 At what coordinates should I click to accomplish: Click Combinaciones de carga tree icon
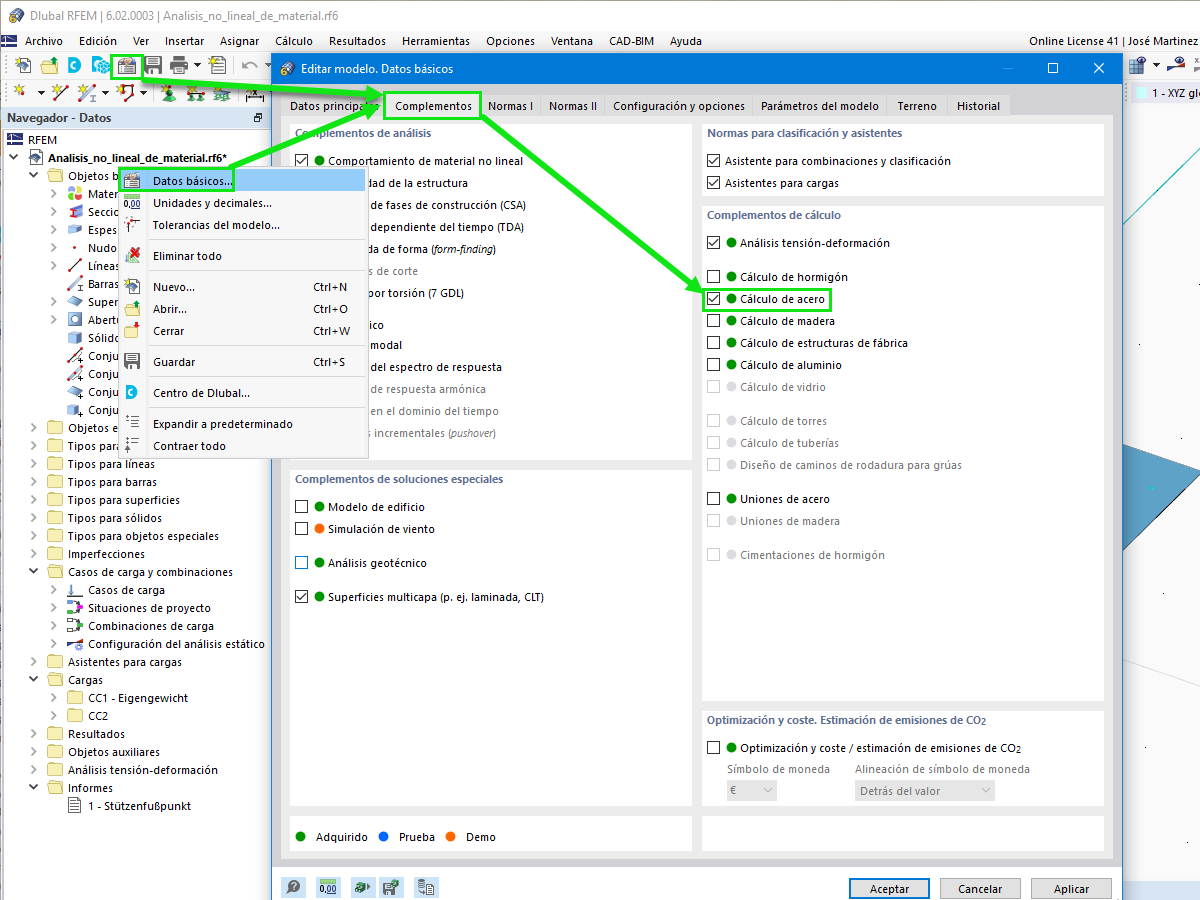point(75,626)
